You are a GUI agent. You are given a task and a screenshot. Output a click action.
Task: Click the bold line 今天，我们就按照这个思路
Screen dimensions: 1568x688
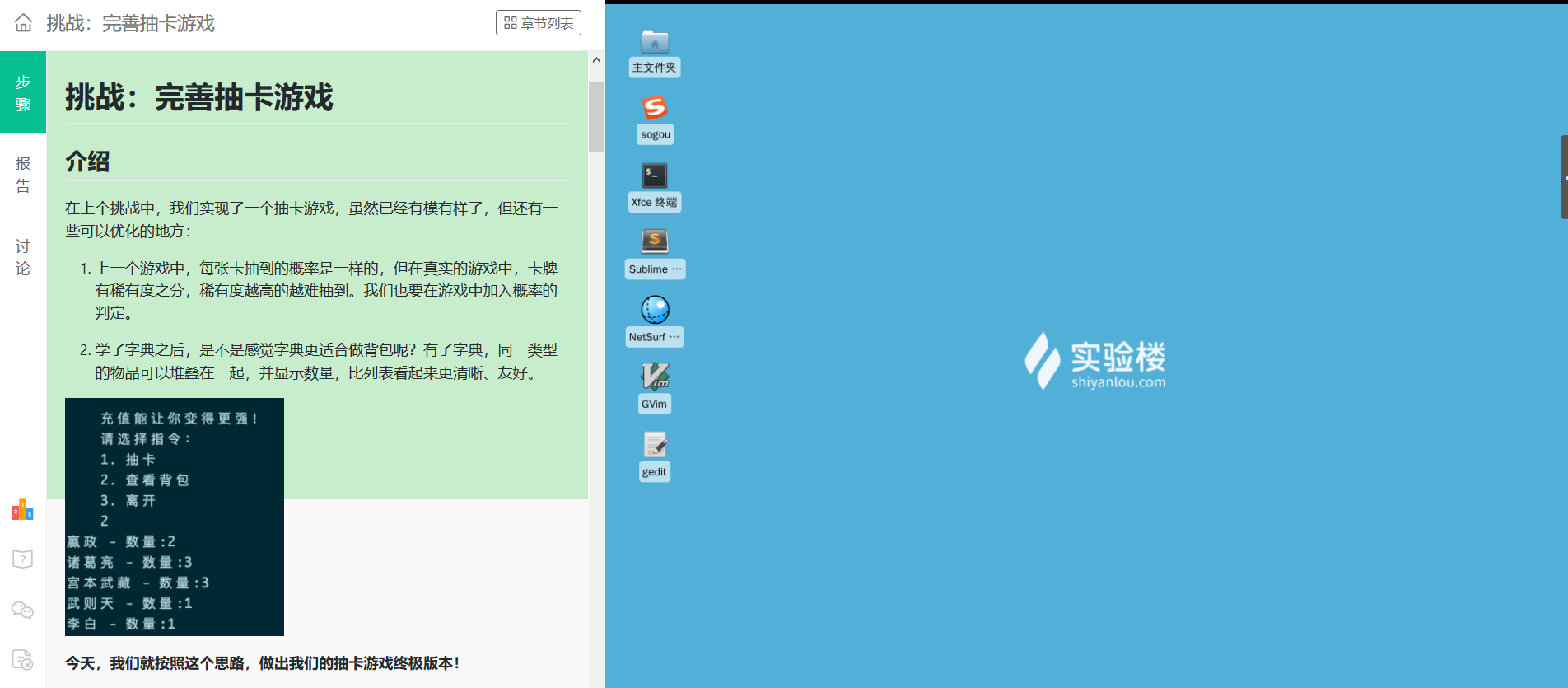263,663
